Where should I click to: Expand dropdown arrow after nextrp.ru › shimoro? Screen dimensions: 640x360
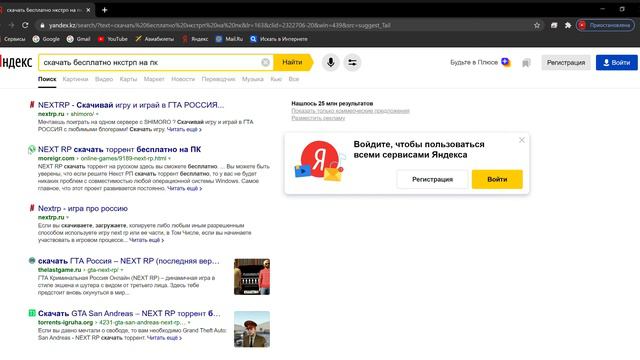pos(97,114)
